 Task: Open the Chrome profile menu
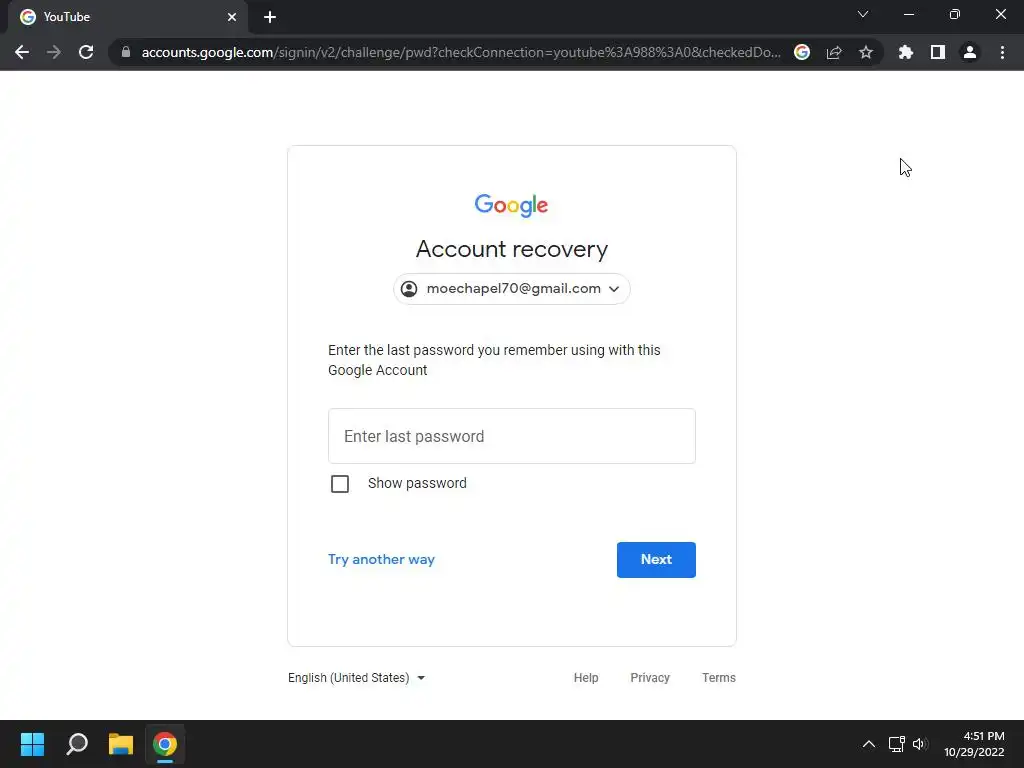tap(970, 52)
